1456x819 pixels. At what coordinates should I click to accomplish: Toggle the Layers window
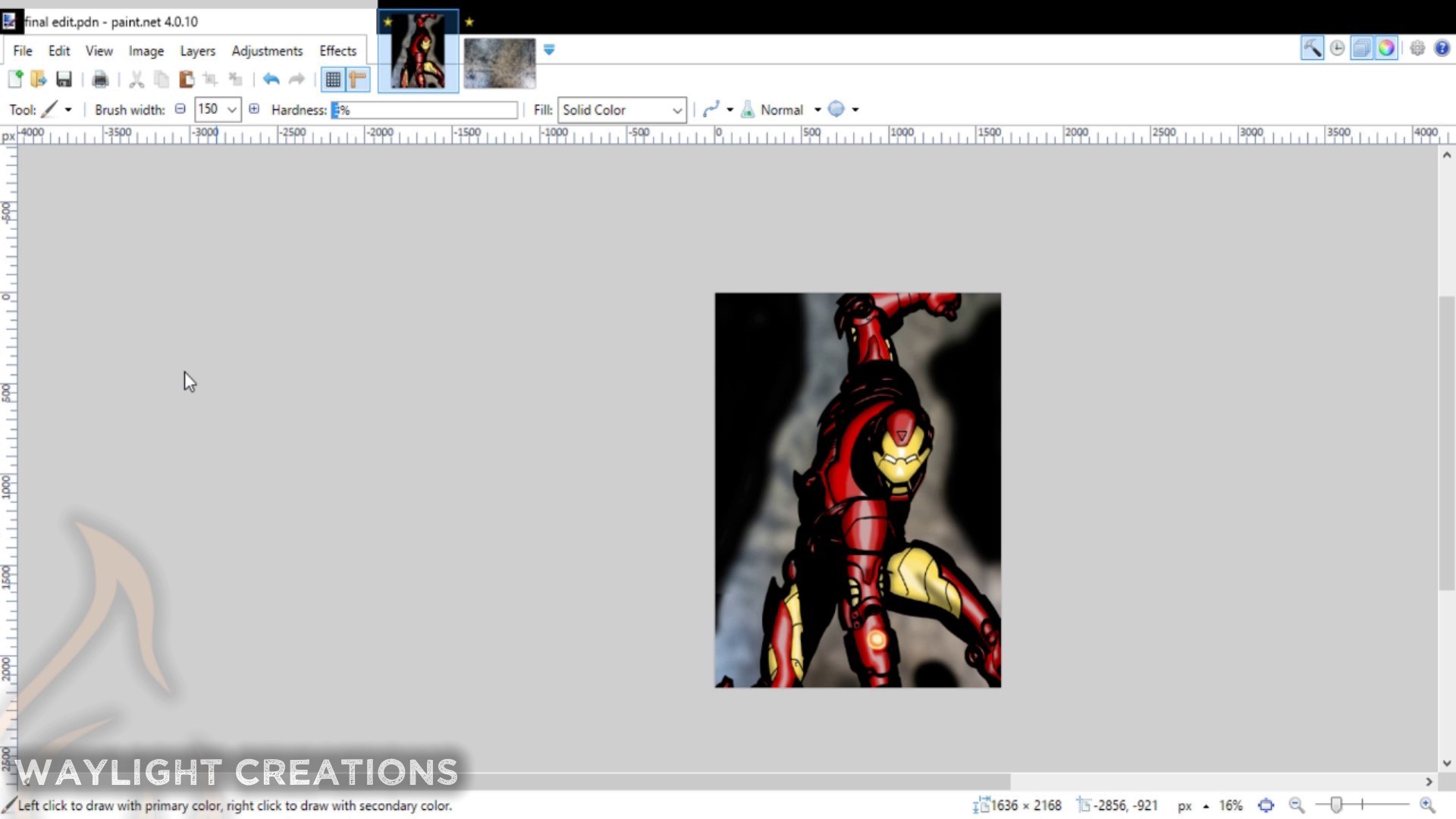pos(1362,49)
